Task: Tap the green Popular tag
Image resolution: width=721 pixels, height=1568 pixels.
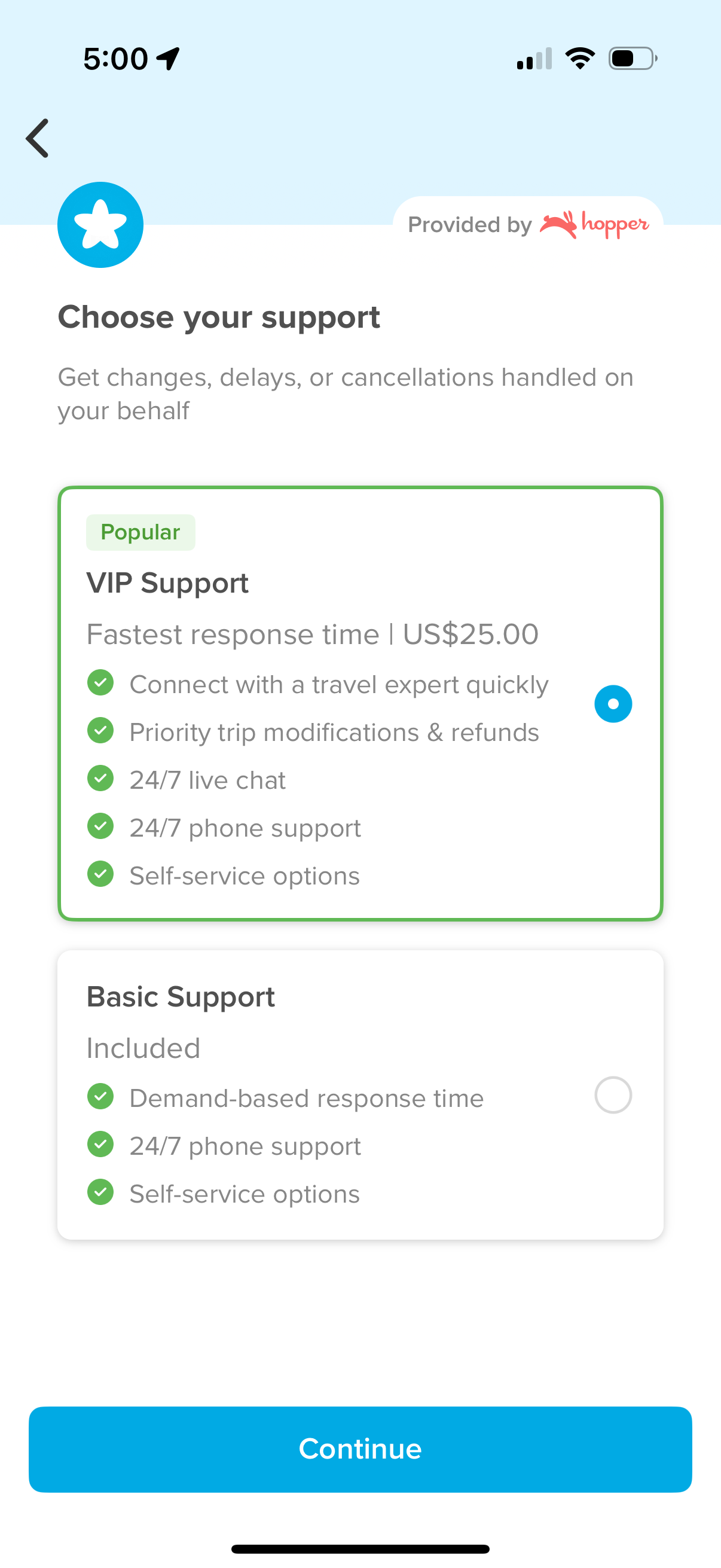Action: [140, 532]
